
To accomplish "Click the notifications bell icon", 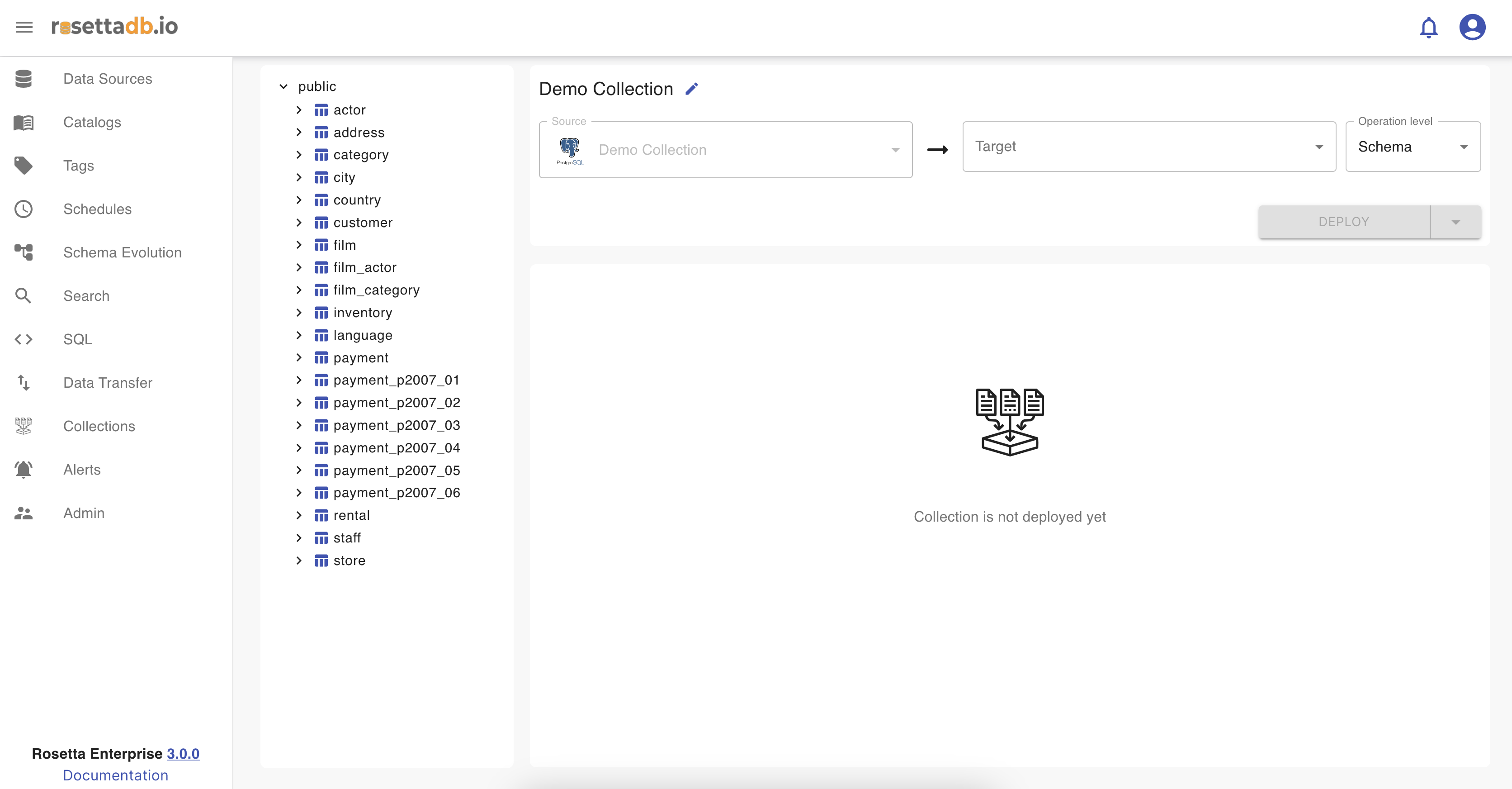I will tap(1428, 27).
